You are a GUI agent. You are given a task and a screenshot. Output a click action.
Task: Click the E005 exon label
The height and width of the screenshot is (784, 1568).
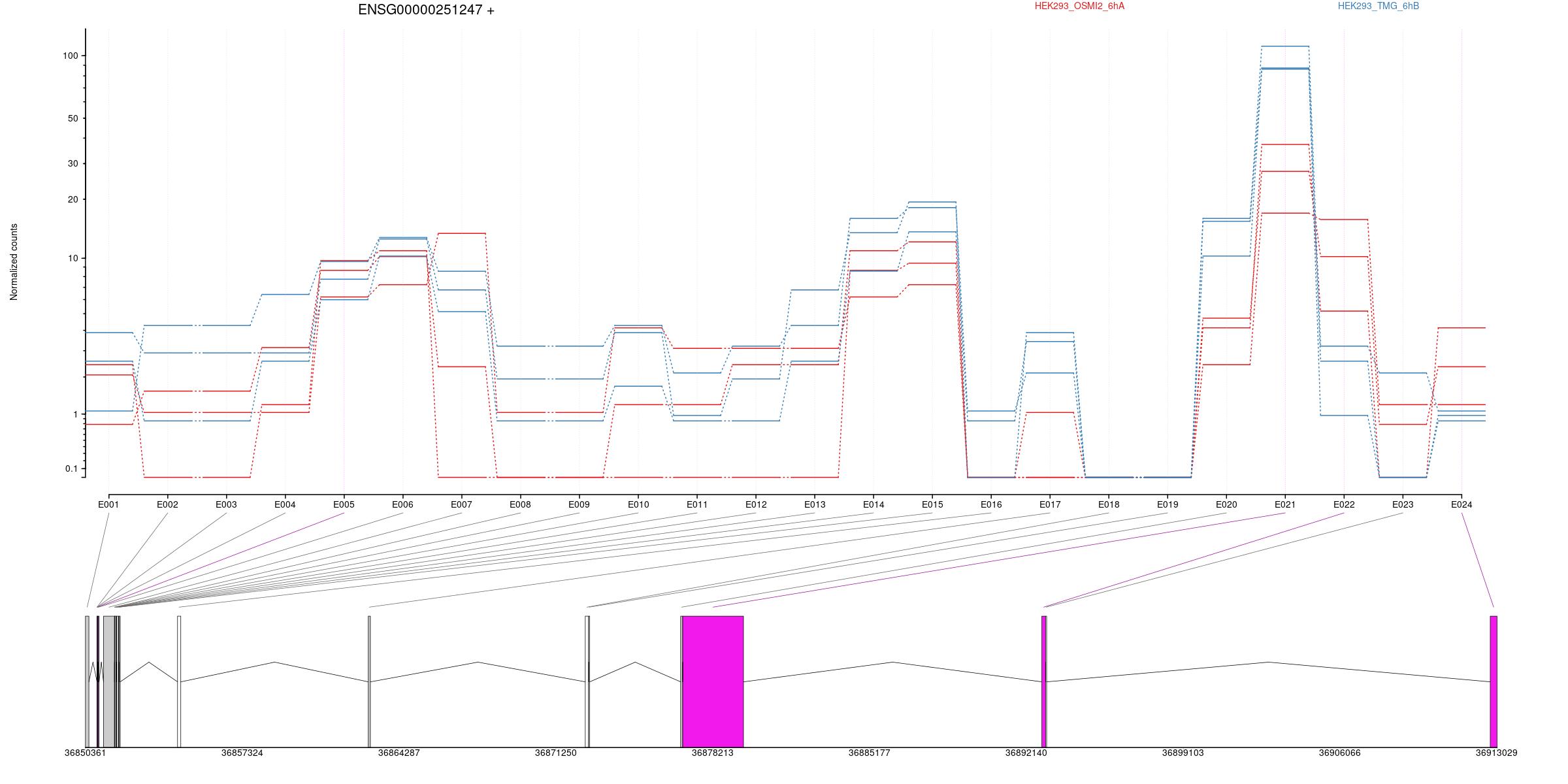tap(344, 504)
